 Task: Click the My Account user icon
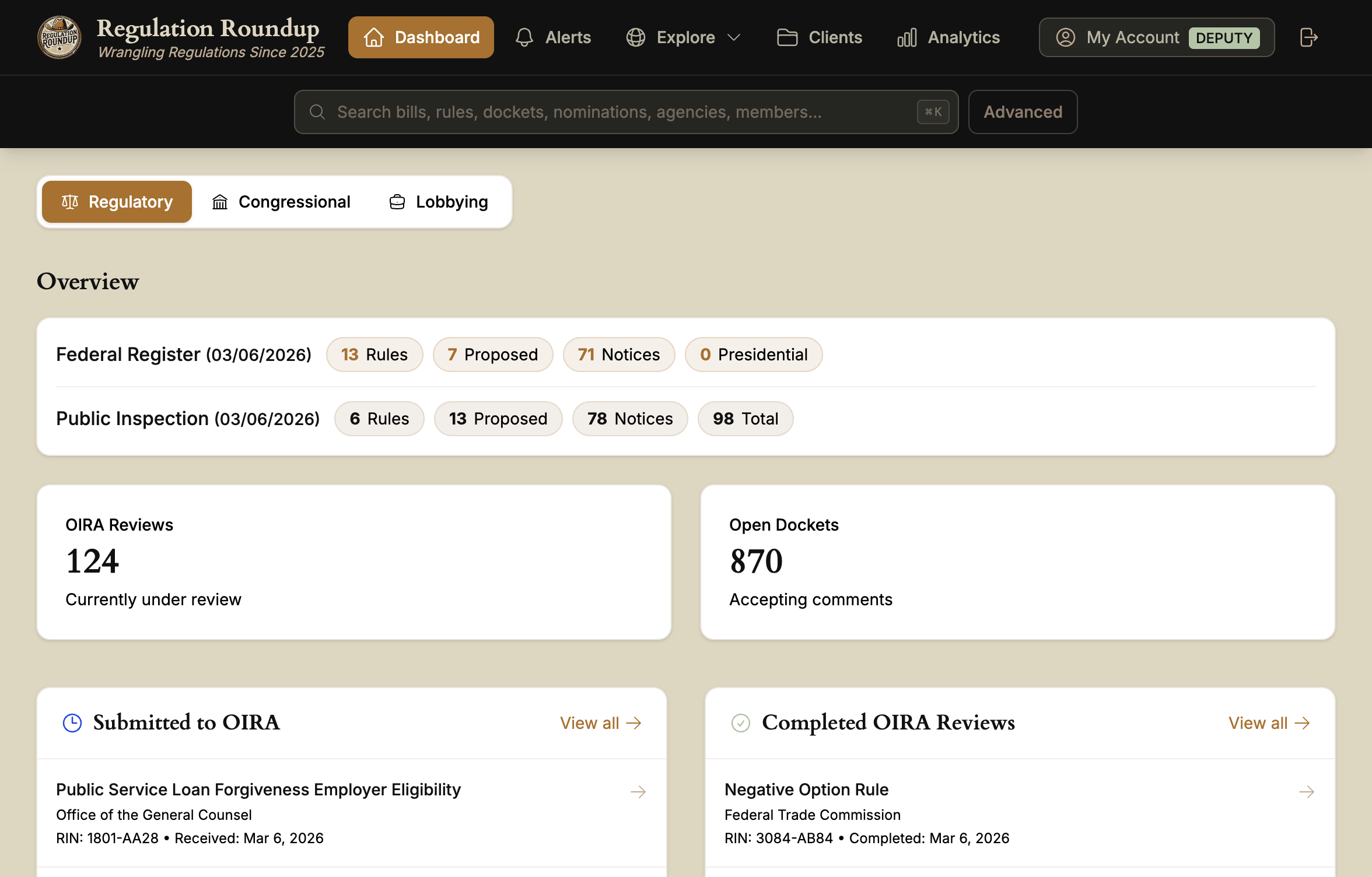[1065, 37]
